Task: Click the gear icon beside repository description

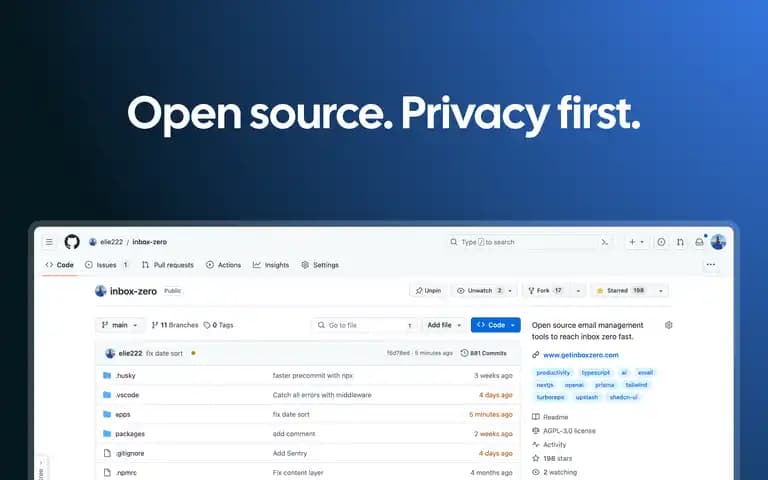Action: [669, 325]
